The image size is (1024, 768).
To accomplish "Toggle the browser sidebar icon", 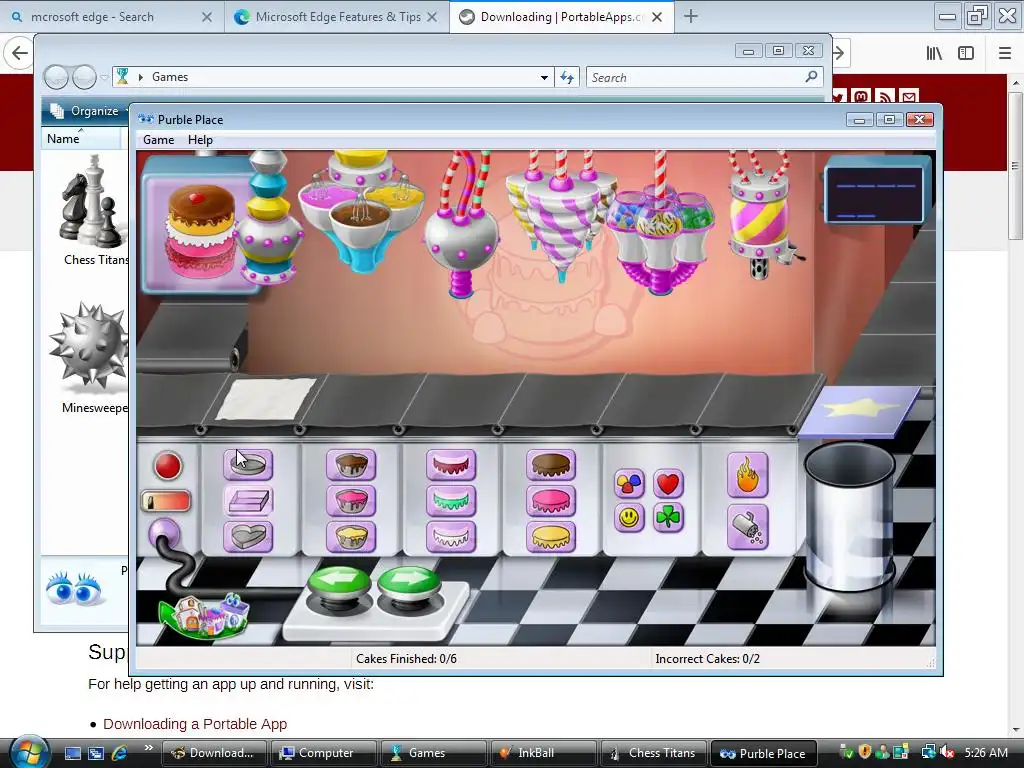I will point(966,54).
